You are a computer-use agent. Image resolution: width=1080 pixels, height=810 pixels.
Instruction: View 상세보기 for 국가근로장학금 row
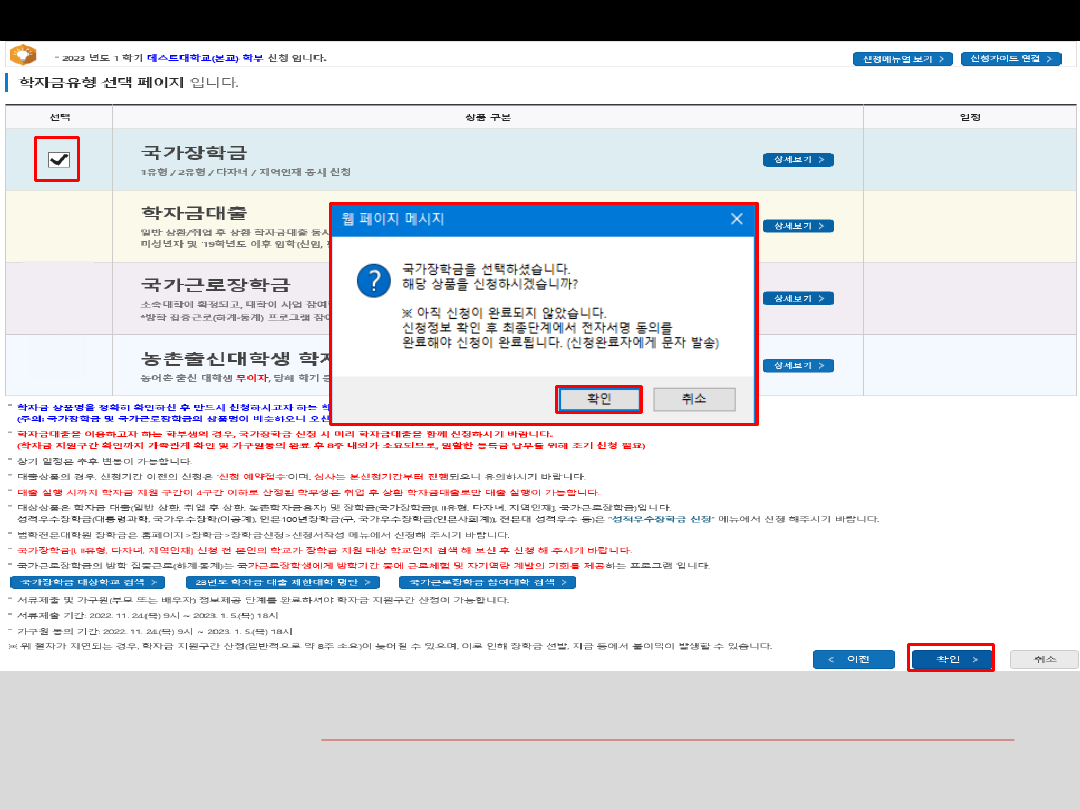[x=797, y=298]
